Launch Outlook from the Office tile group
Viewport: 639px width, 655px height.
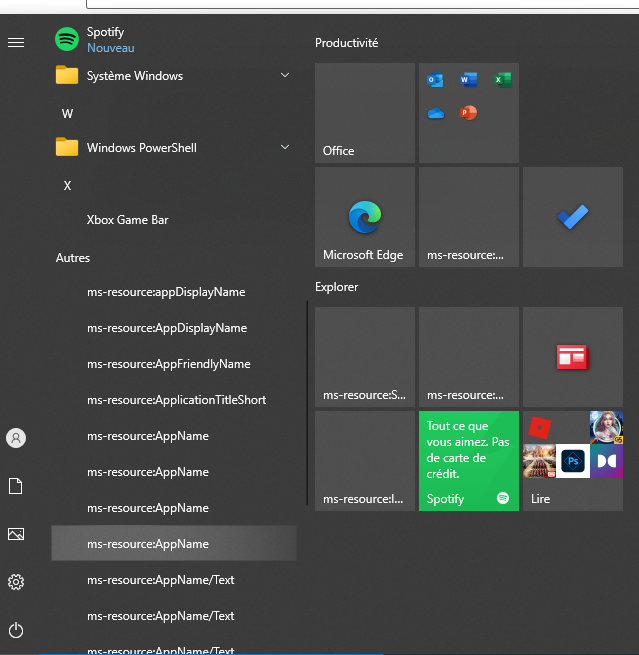click(435, 79)
